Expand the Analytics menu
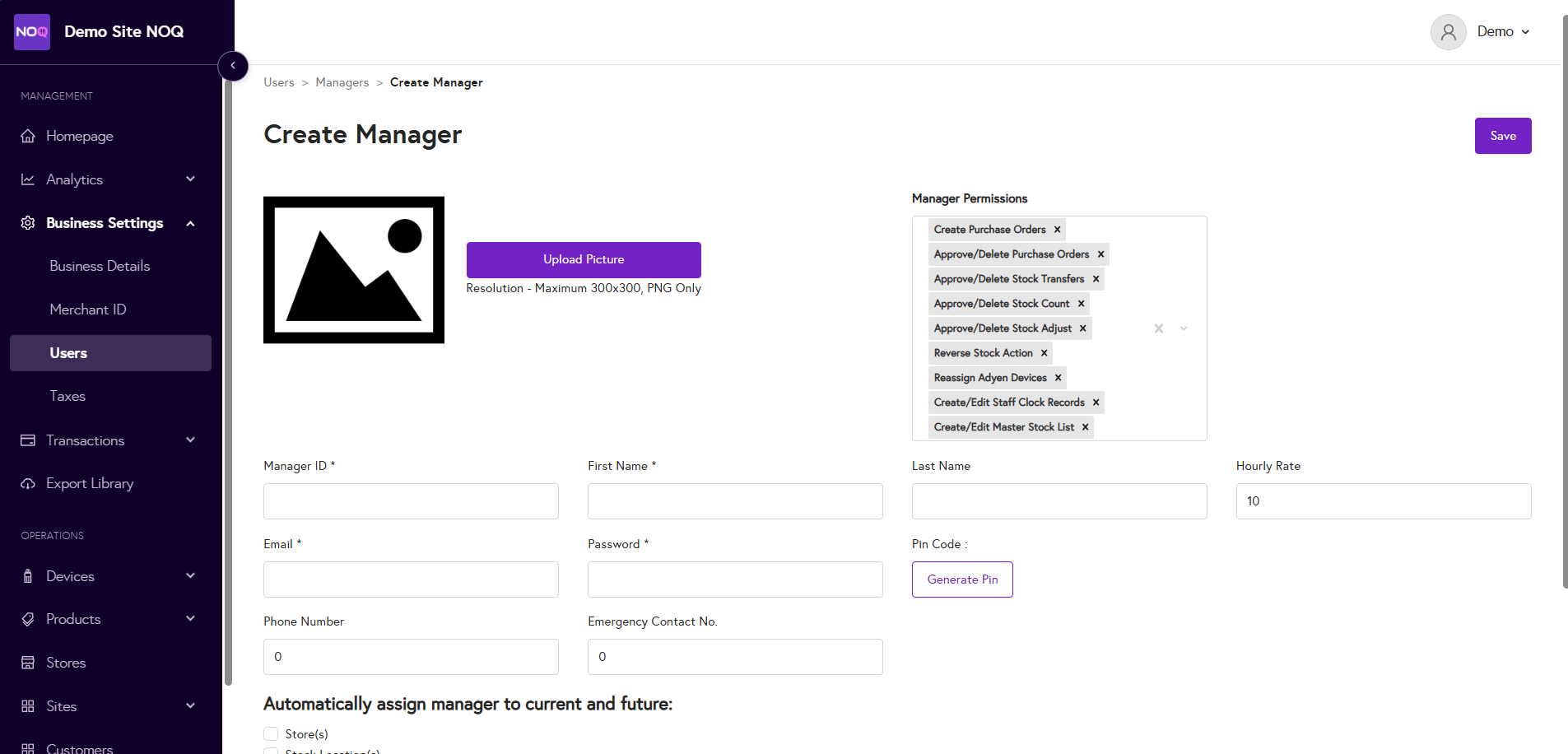Viewport: 1568px width, 754px height. click(190, 179)
